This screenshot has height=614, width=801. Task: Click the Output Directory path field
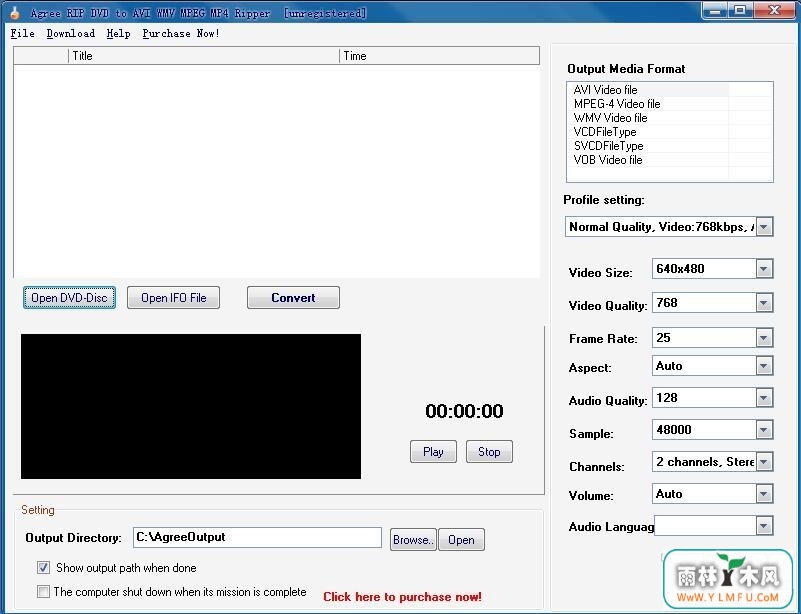coord(257,537)
